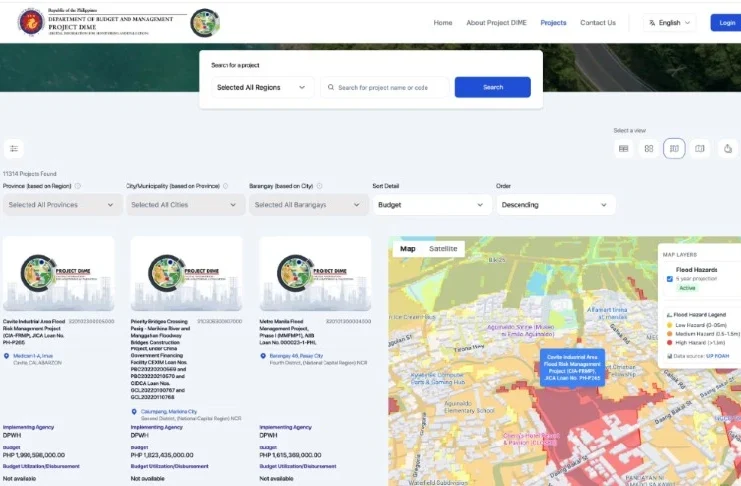The height and width of the screenshot is (486, 741).
Task: Click the DBM seal logo in header
Action: [31, 22]
